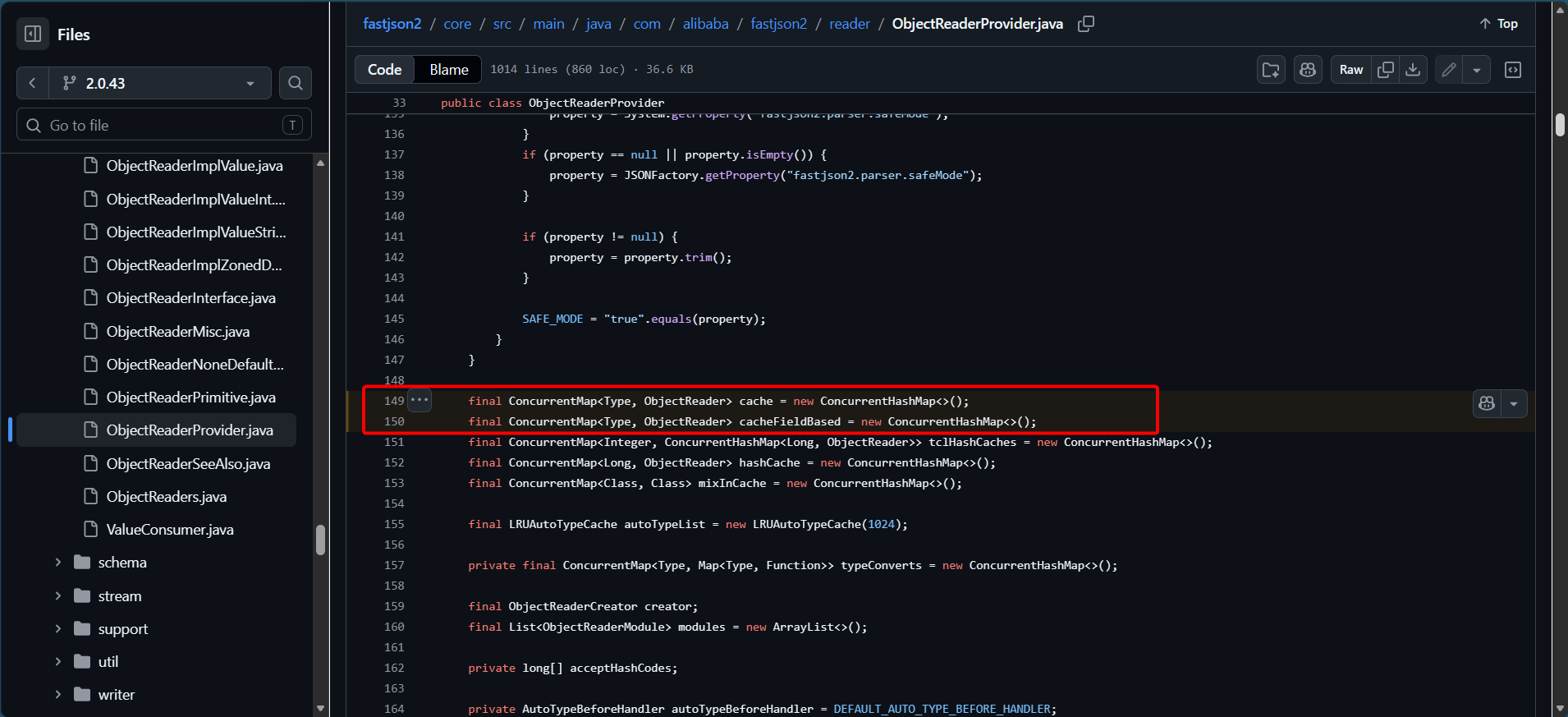Click file tree scrollbar up arrow
1568x717 pixels.
pyautogui.click(x=321, y=163)
